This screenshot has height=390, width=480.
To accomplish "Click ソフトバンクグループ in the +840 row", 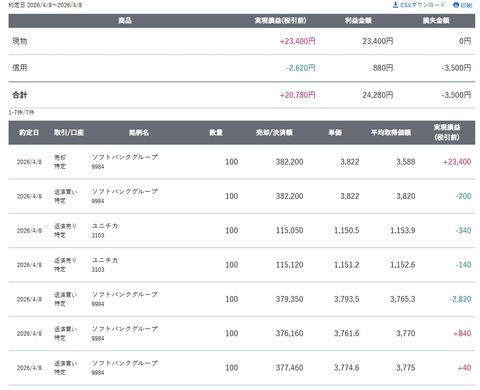I will tap(125, 329).
